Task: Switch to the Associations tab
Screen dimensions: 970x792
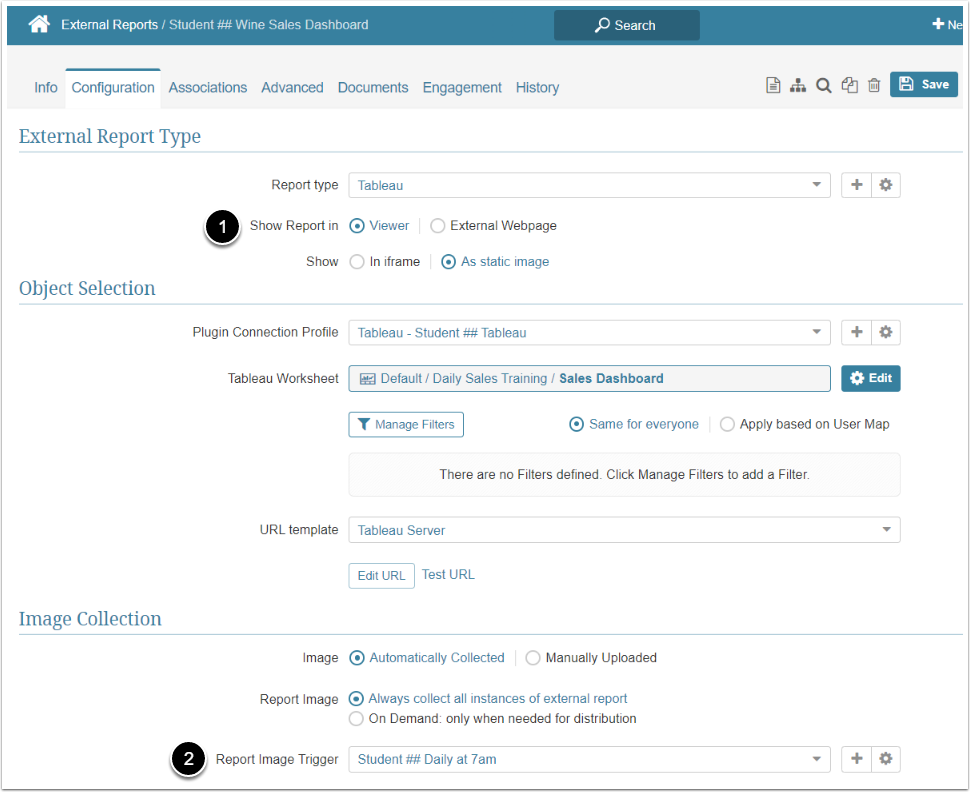Action: pos(208,88)
